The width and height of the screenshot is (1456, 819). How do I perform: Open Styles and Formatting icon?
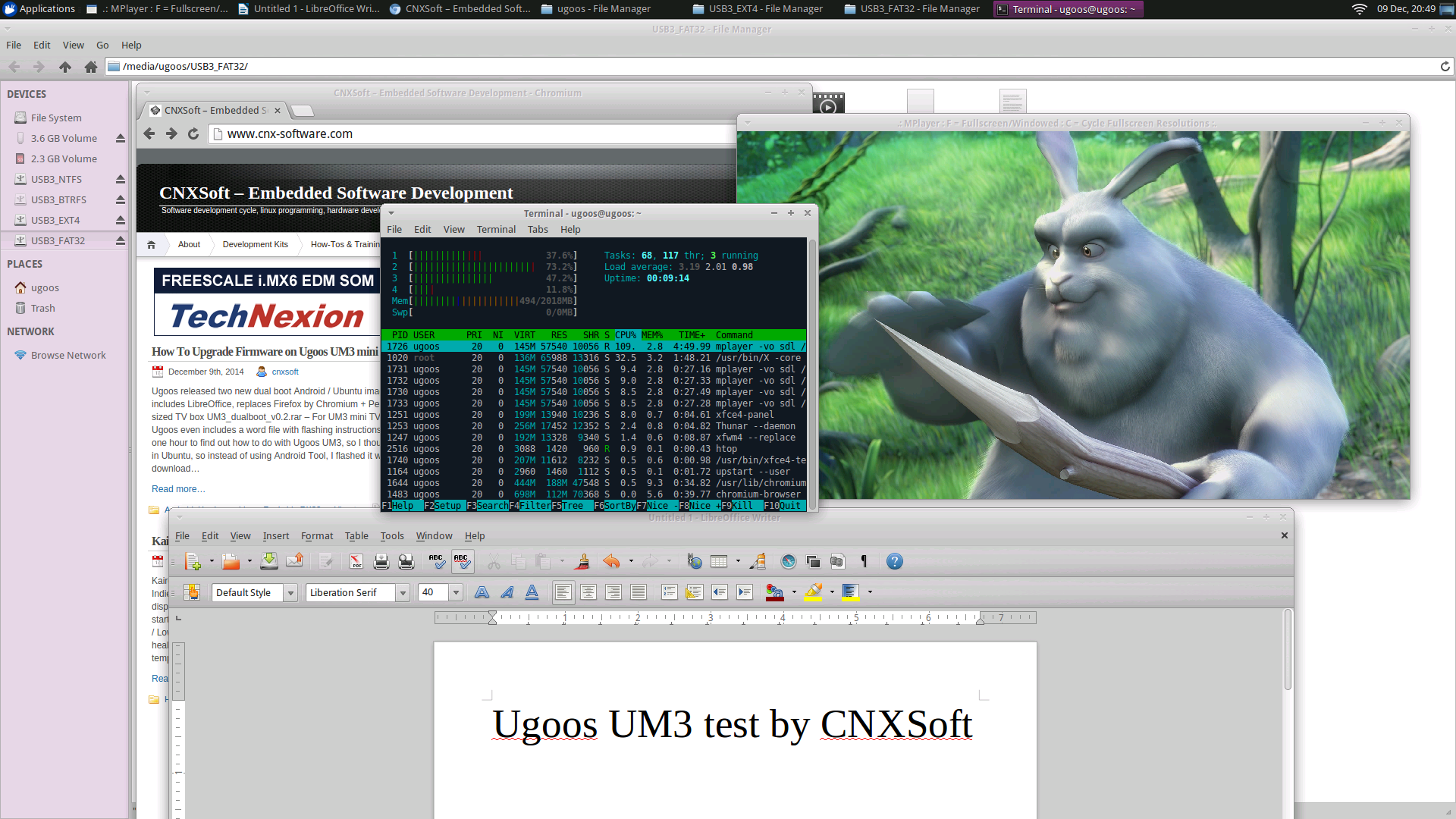coord(192,592)
